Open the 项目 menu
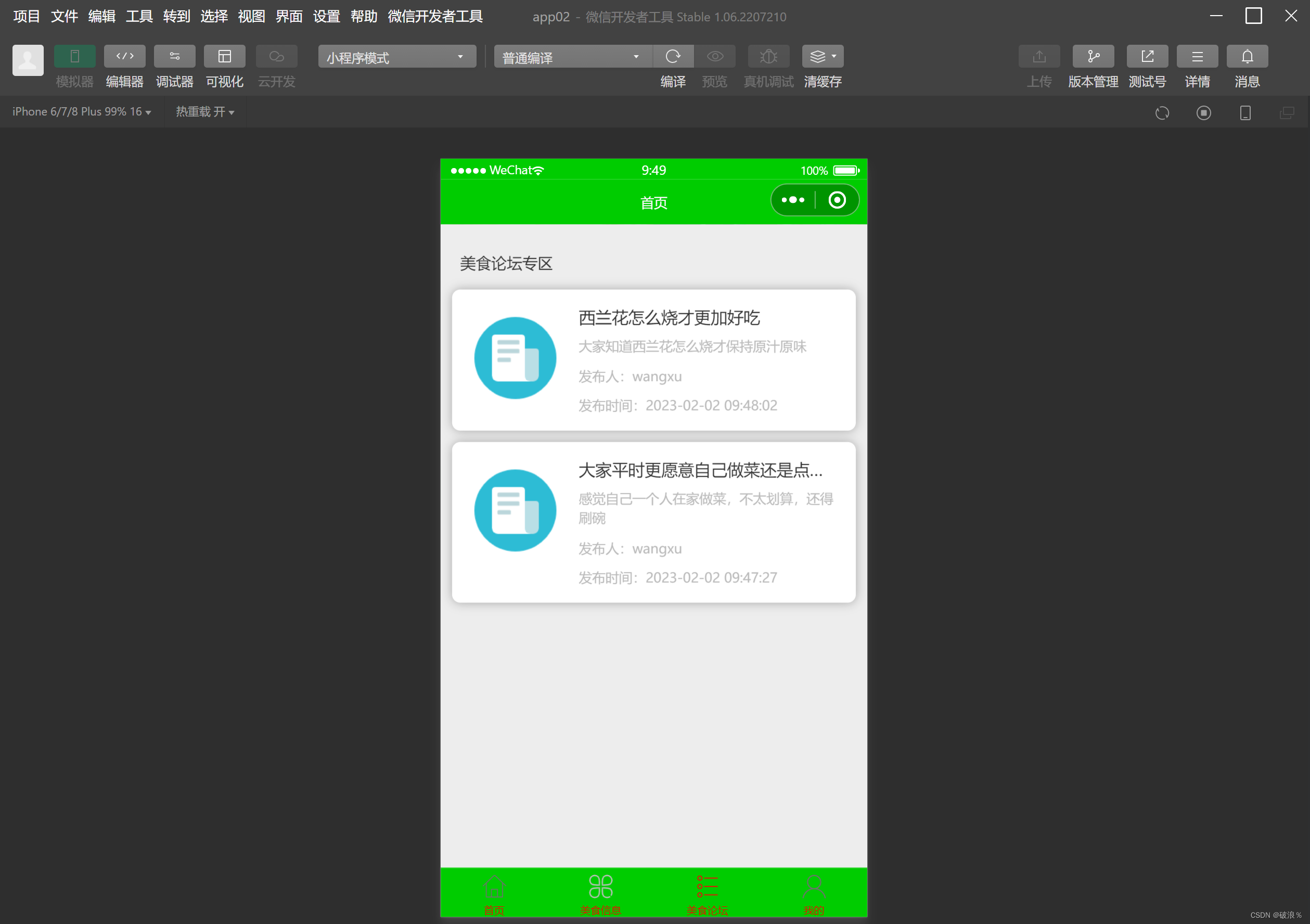The image size is (1310, 924). click(x=27, y=17)
